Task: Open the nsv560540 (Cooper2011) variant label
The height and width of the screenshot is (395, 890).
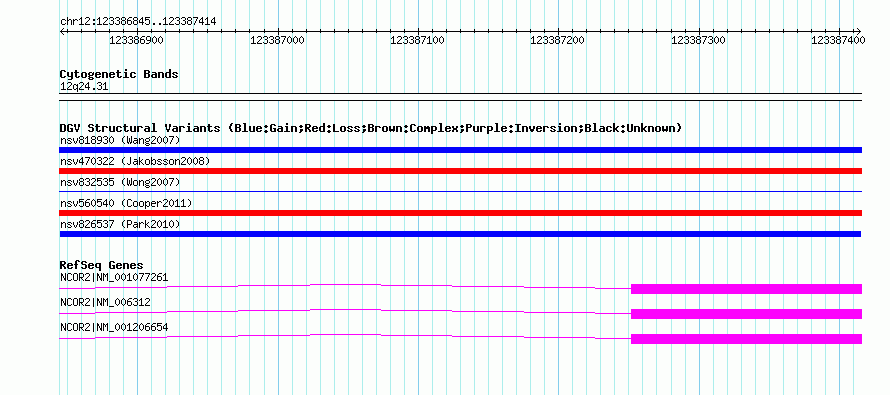Action: click(x=126, y=203)
